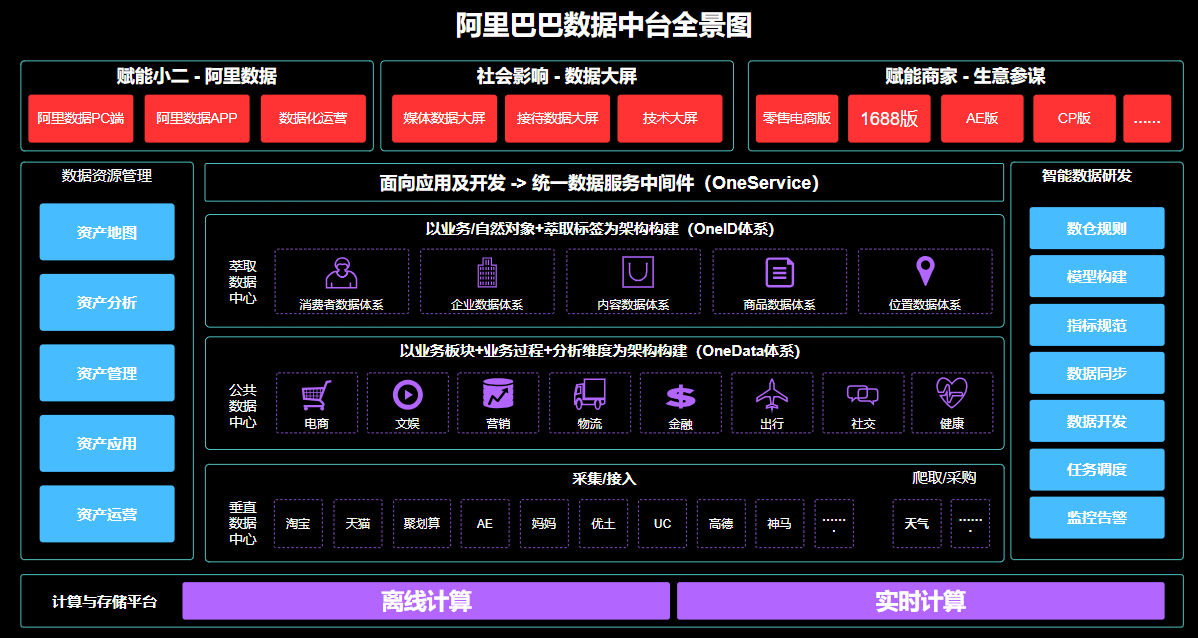Click the 聚划算 data source box
This screenshot has width=1198, height=638.
point(422,523)
